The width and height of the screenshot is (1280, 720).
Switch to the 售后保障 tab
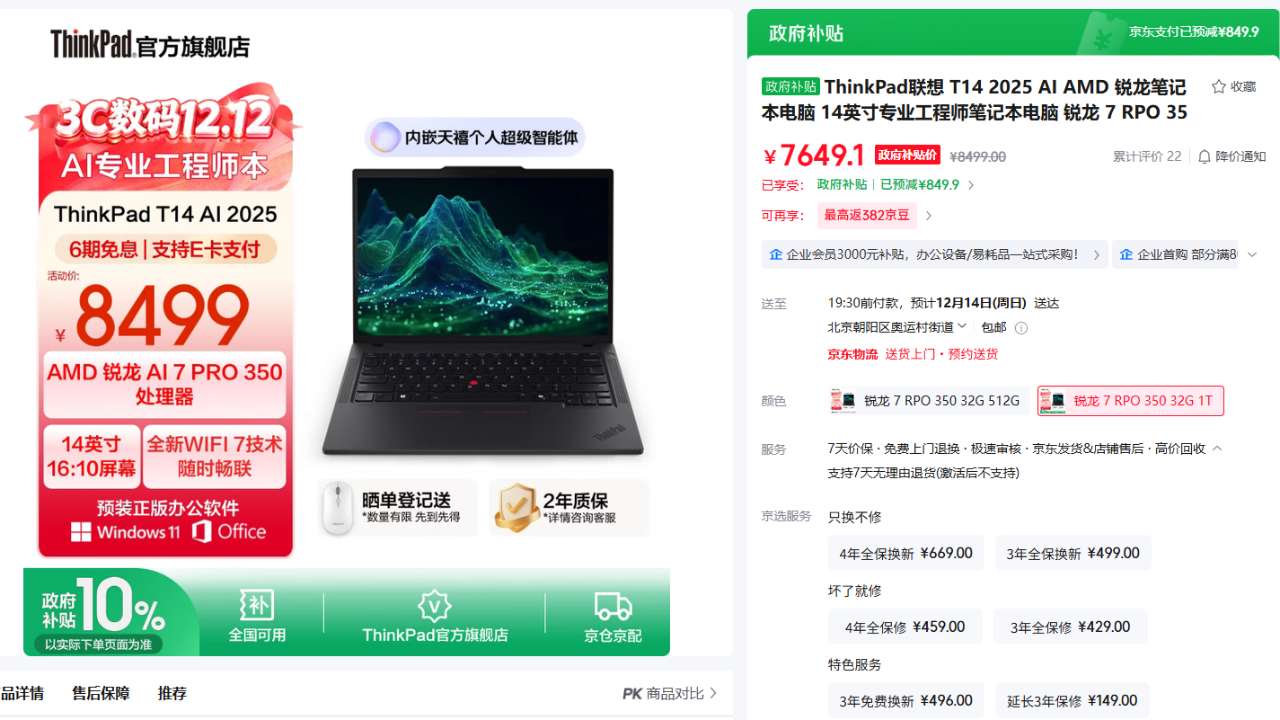[x=101, y=693]
